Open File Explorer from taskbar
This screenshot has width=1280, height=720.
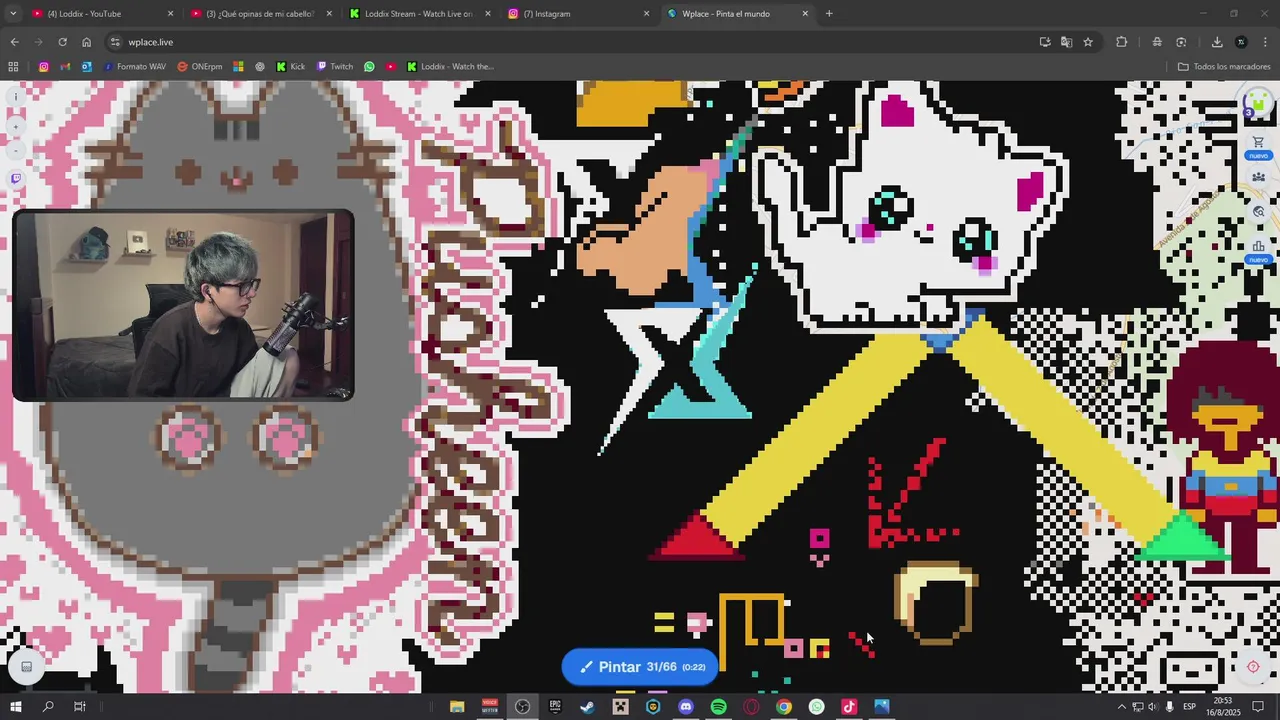[x=457, y=707]
